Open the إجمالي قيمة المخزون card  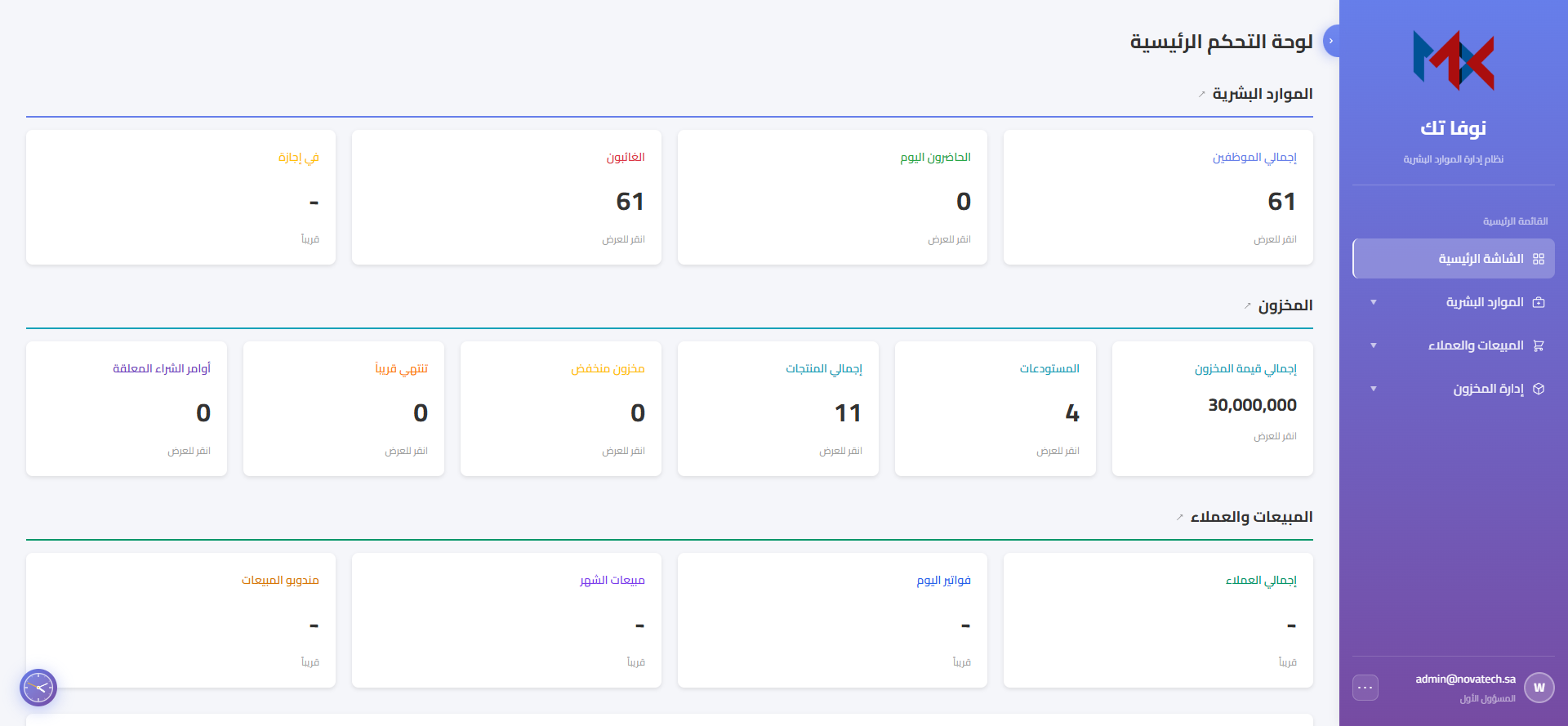[1213, 408]
